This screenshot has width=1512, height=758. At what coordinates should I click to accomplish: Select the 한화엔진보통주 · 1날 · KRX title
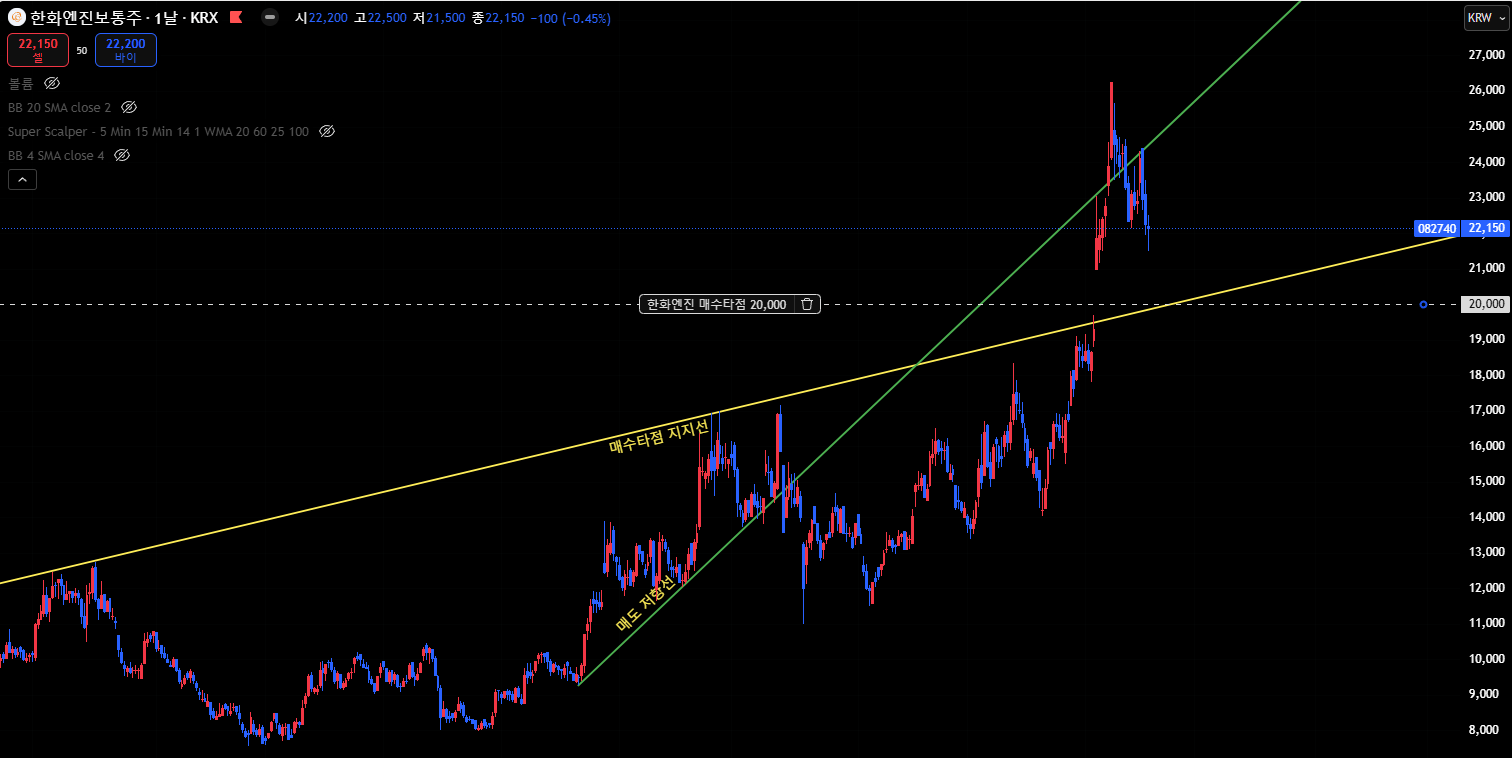(x=124, y=18)
